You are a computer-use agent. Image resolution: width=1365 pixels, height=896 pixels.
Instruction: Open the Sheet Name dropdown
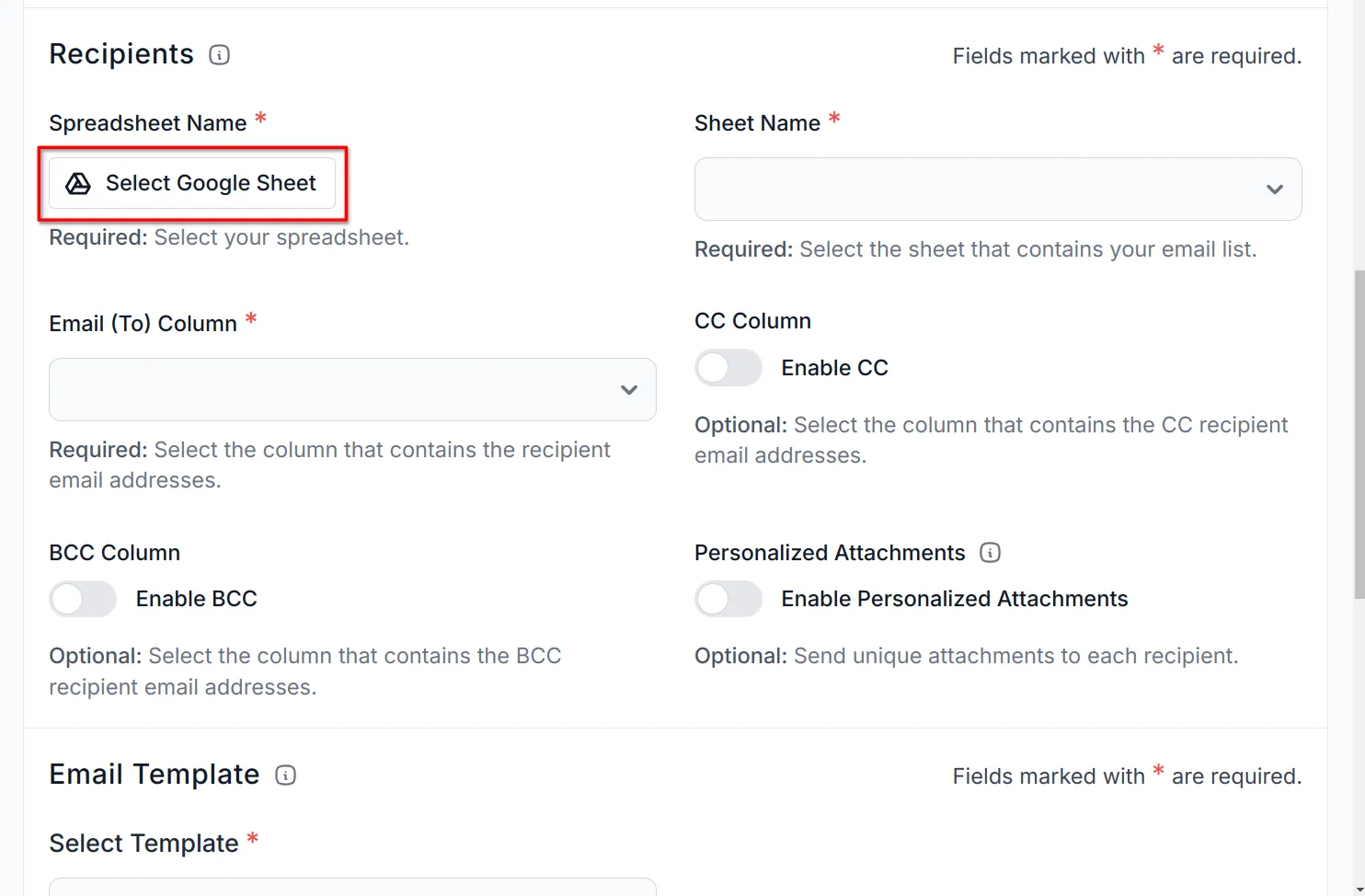tap(998, 190)
